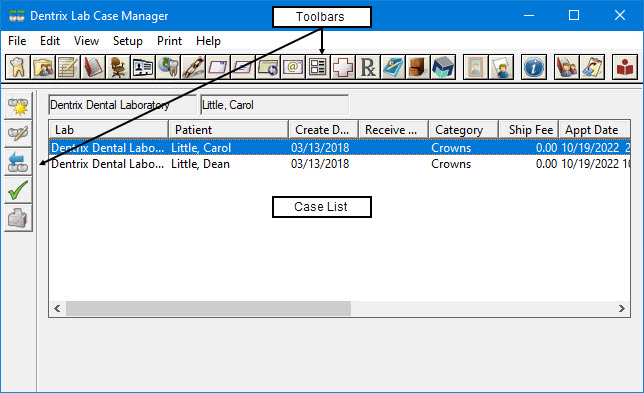The image size is (644, 393).
Task: Click the envelope with address lines icon
Action: pos(243,67)
